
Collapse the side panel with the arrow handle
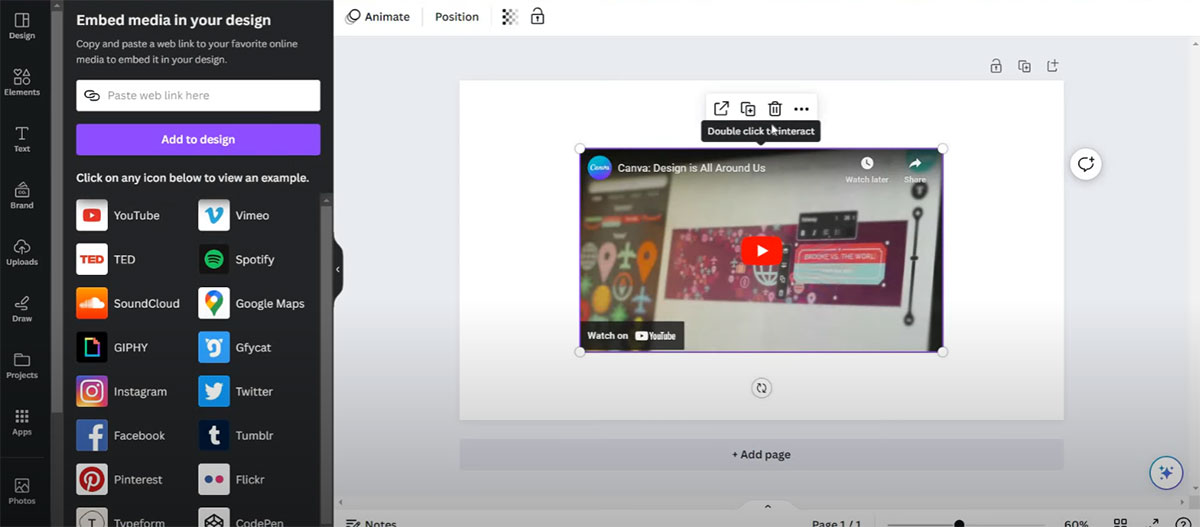[x=338, y=269]
